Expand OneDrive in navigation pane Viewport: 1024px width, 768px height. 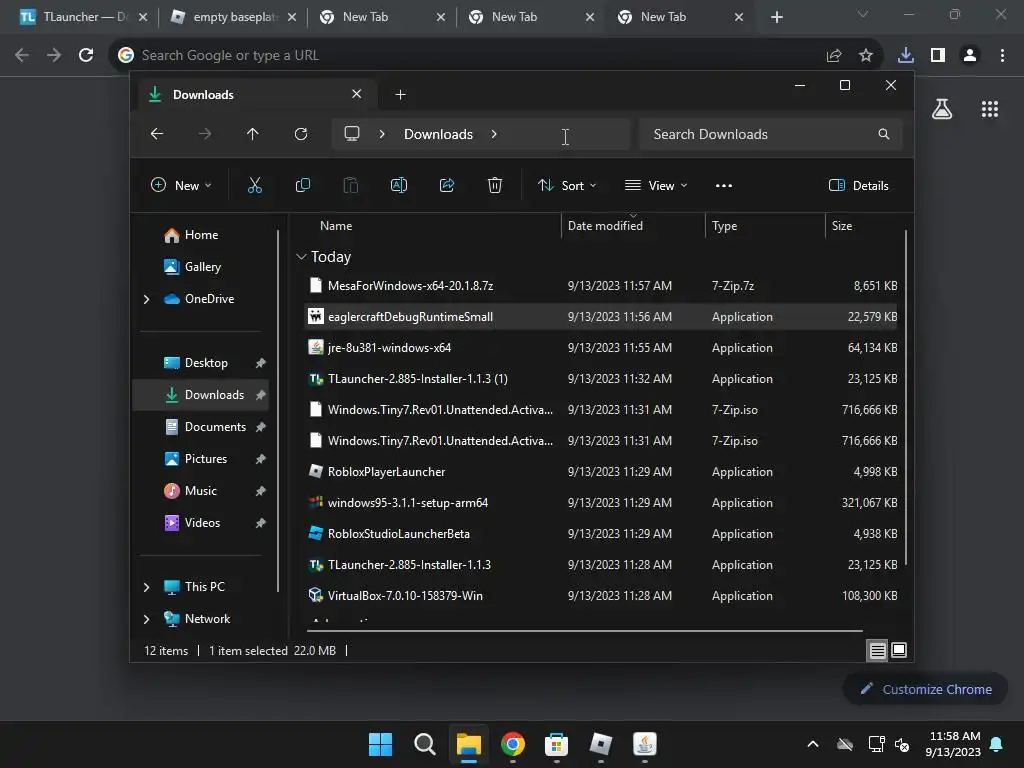pos(146,299)
